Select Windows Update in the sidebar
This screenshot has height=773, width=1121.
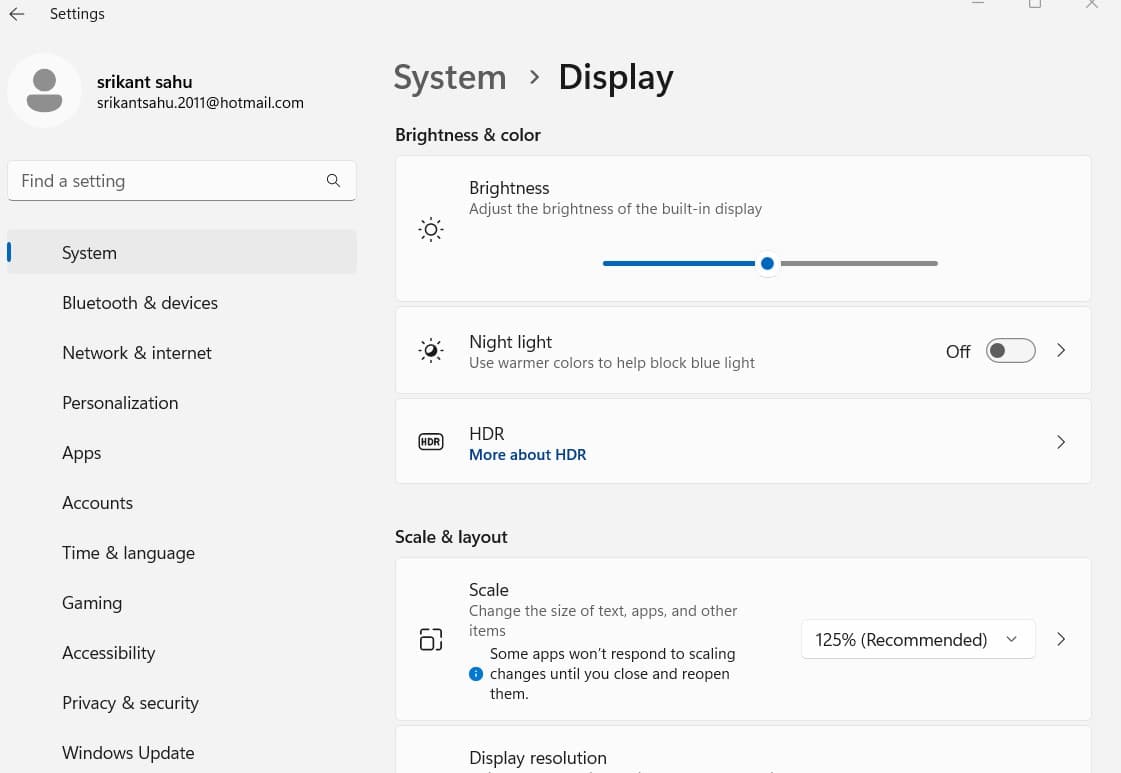pos(128,753)
